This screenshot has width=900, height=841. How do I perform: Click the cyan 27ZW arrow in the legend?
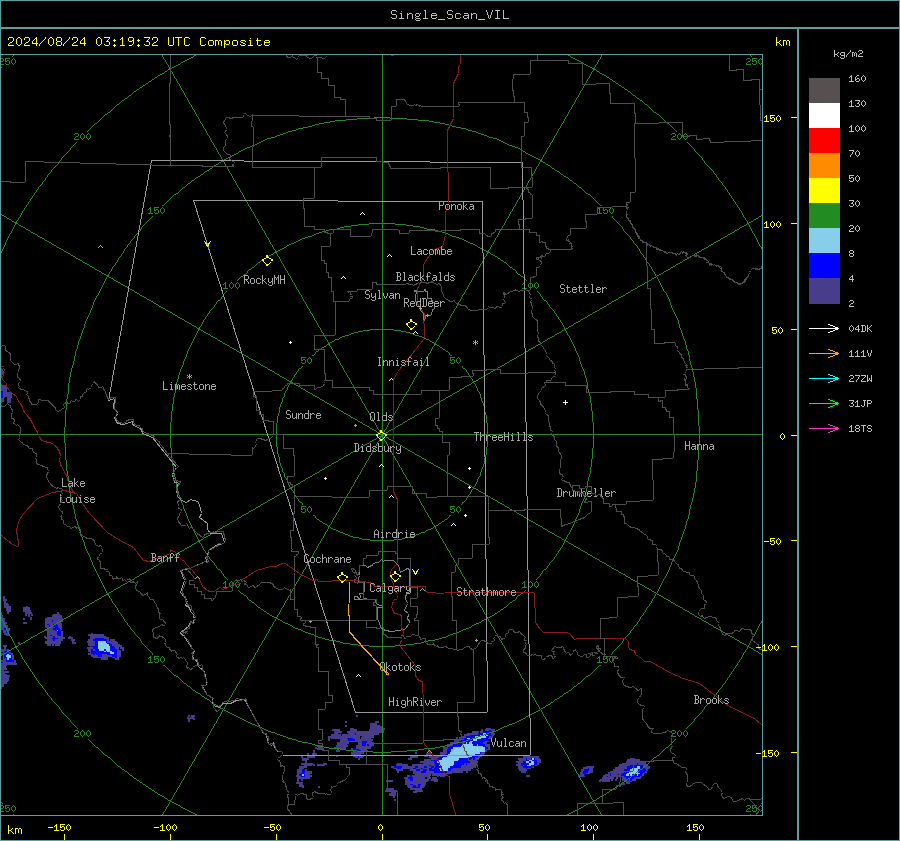(824, 378)
